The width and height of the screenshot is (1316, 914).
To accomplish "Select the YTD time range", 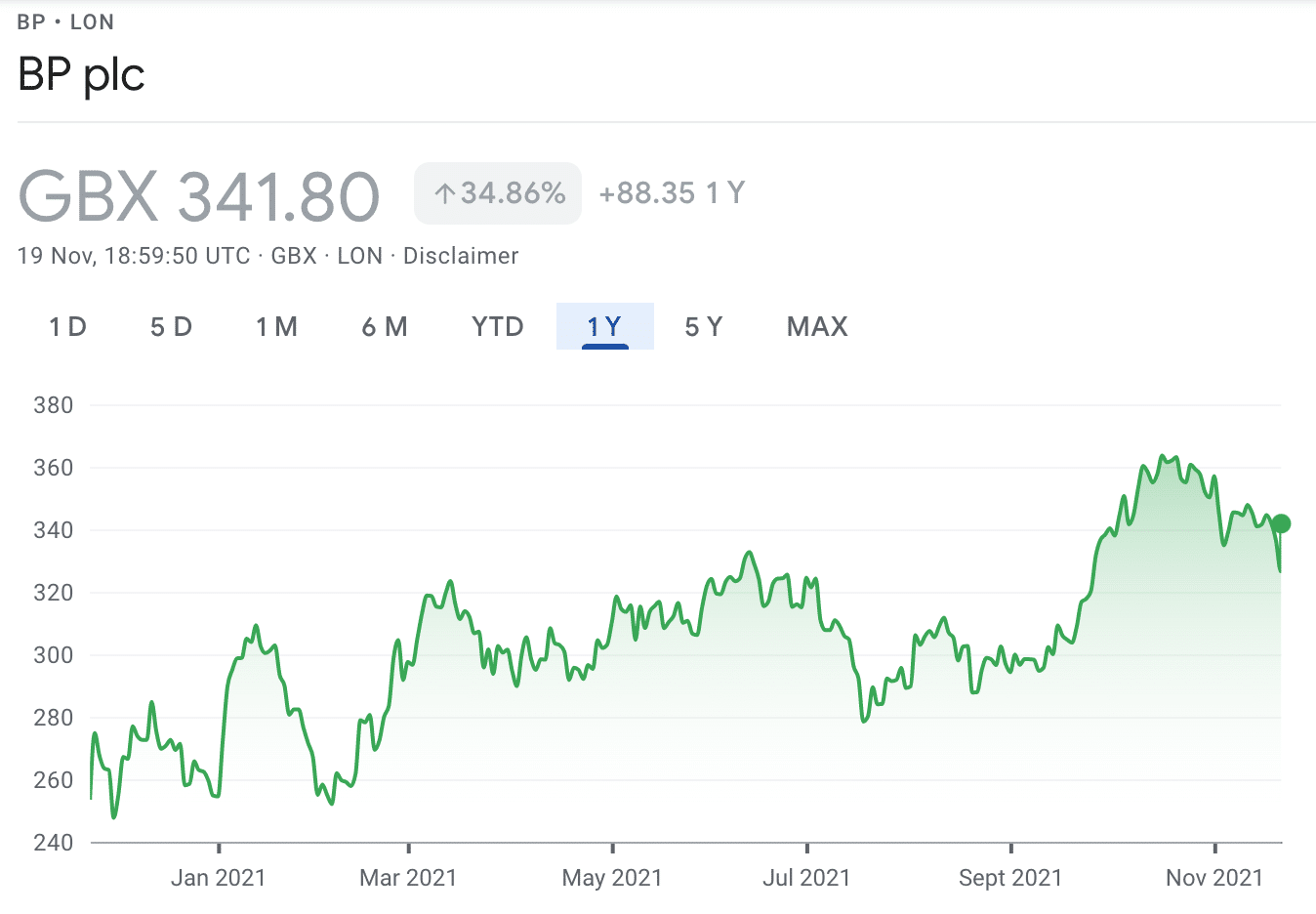I will (x=497, y=327).
